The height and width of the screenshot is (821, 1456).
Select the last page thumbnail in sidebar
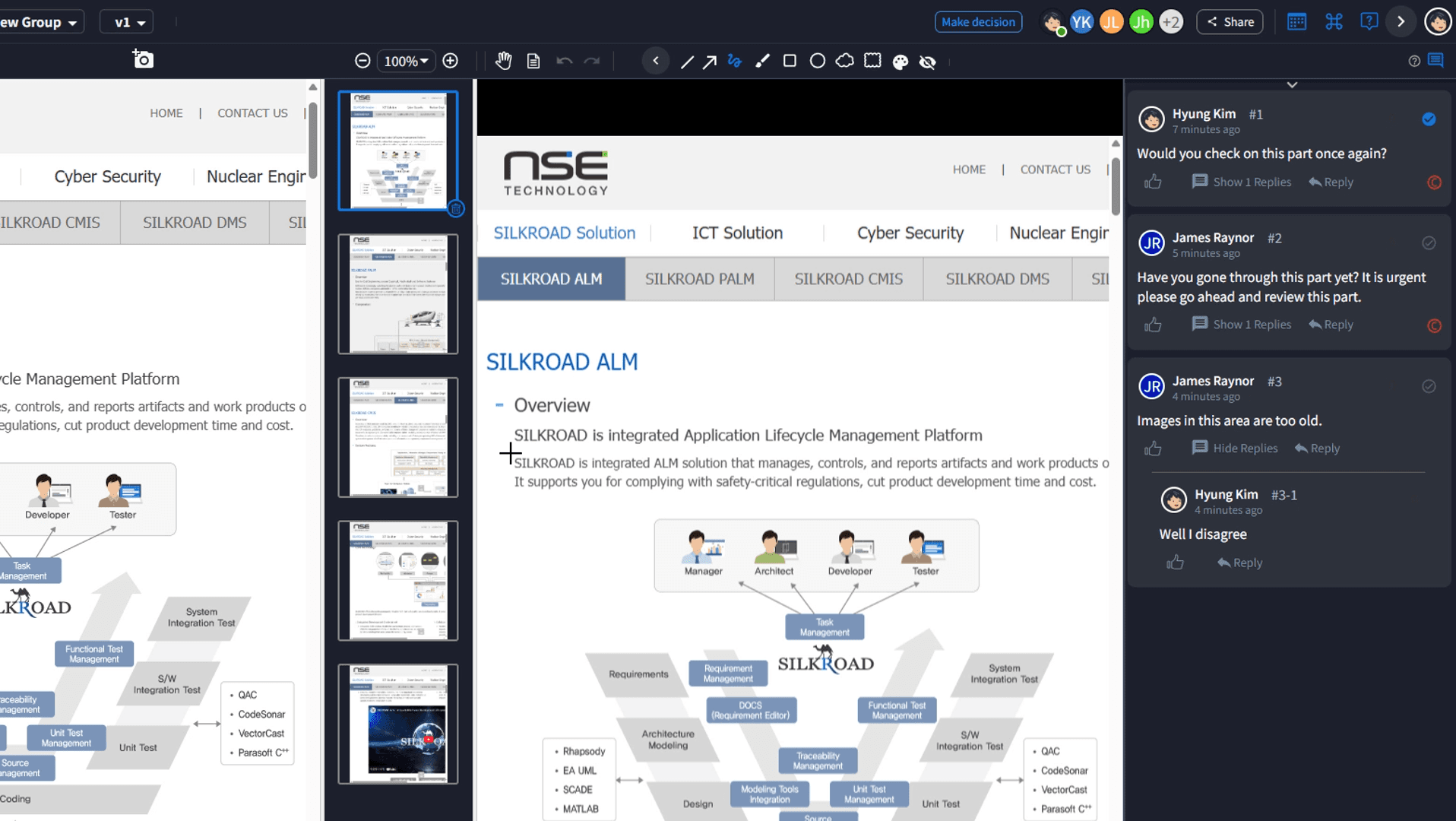(397, 723)
